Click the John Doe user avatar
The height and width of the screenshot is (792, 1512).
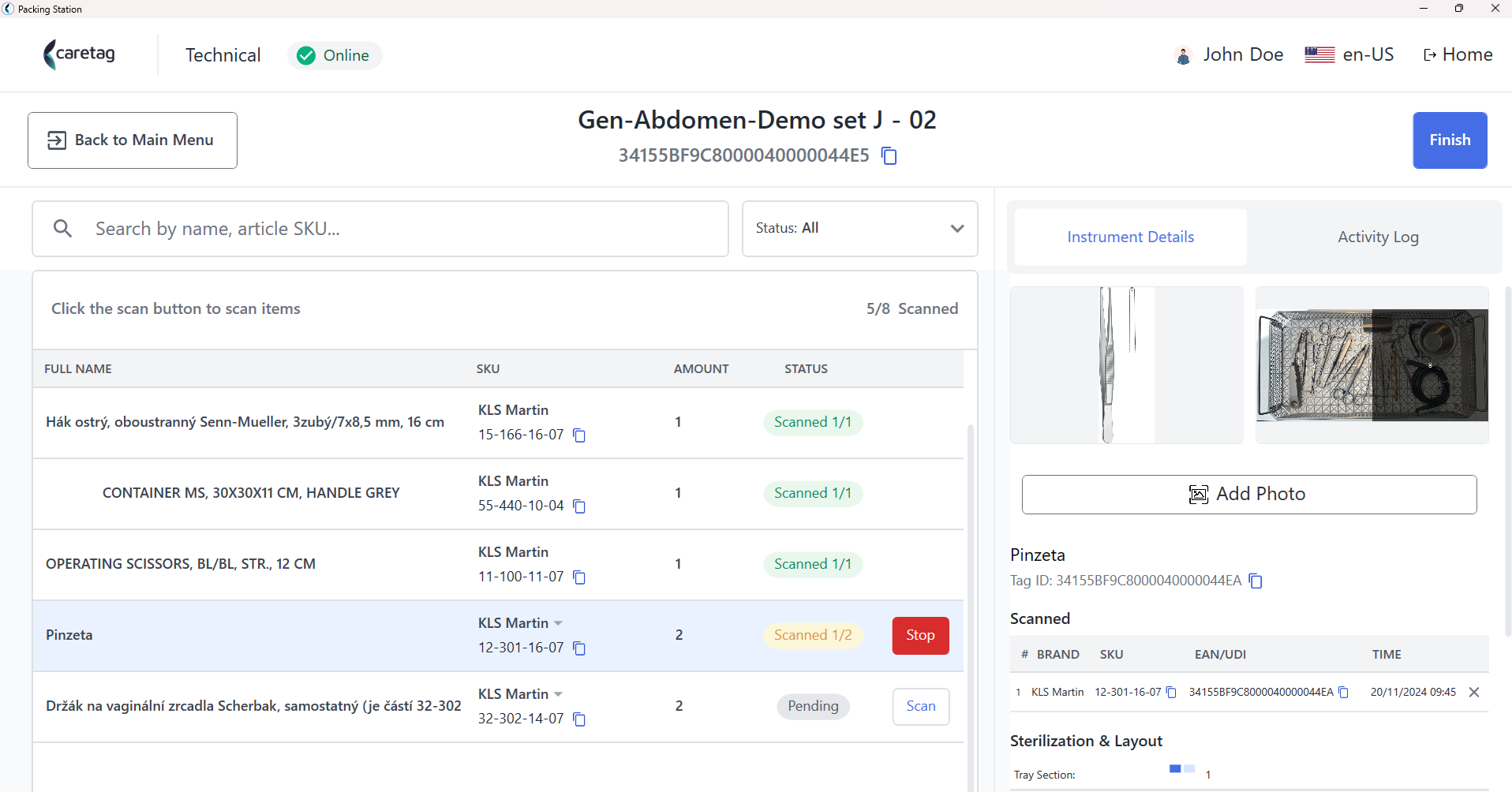[x=1183, y=55]
